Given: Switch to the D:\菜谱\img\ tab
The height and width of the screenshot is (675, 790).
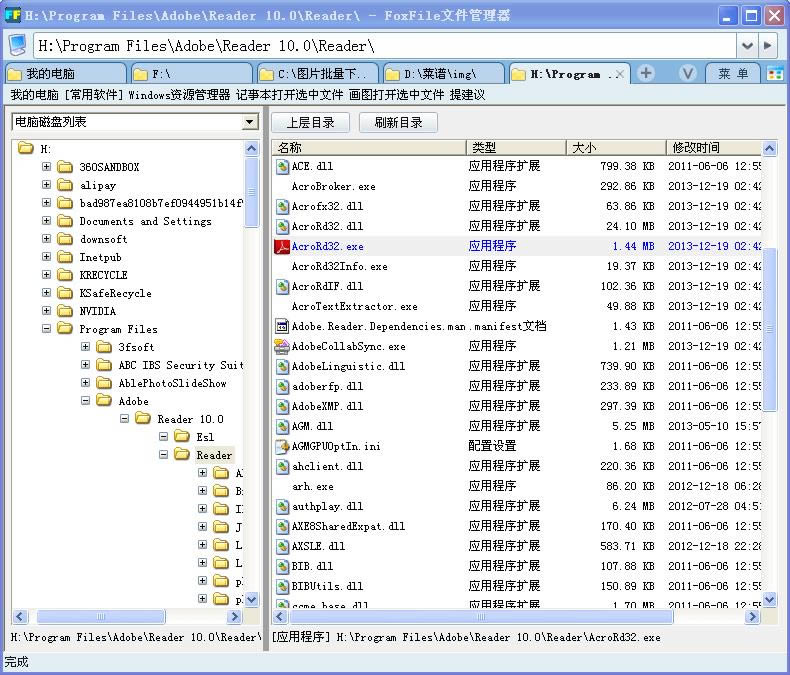Looking at the screenshot, I should point(444,74).
